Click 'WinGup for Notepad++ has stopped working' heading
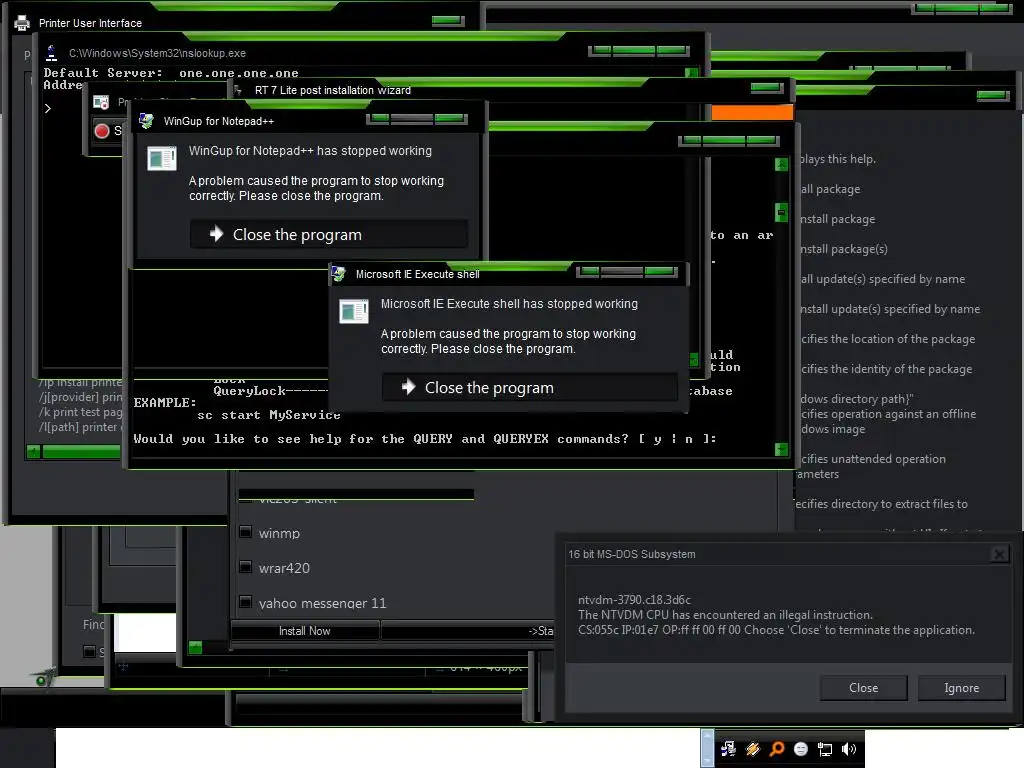The height and width of the screenshot is (768, 1024). (310, 151)
